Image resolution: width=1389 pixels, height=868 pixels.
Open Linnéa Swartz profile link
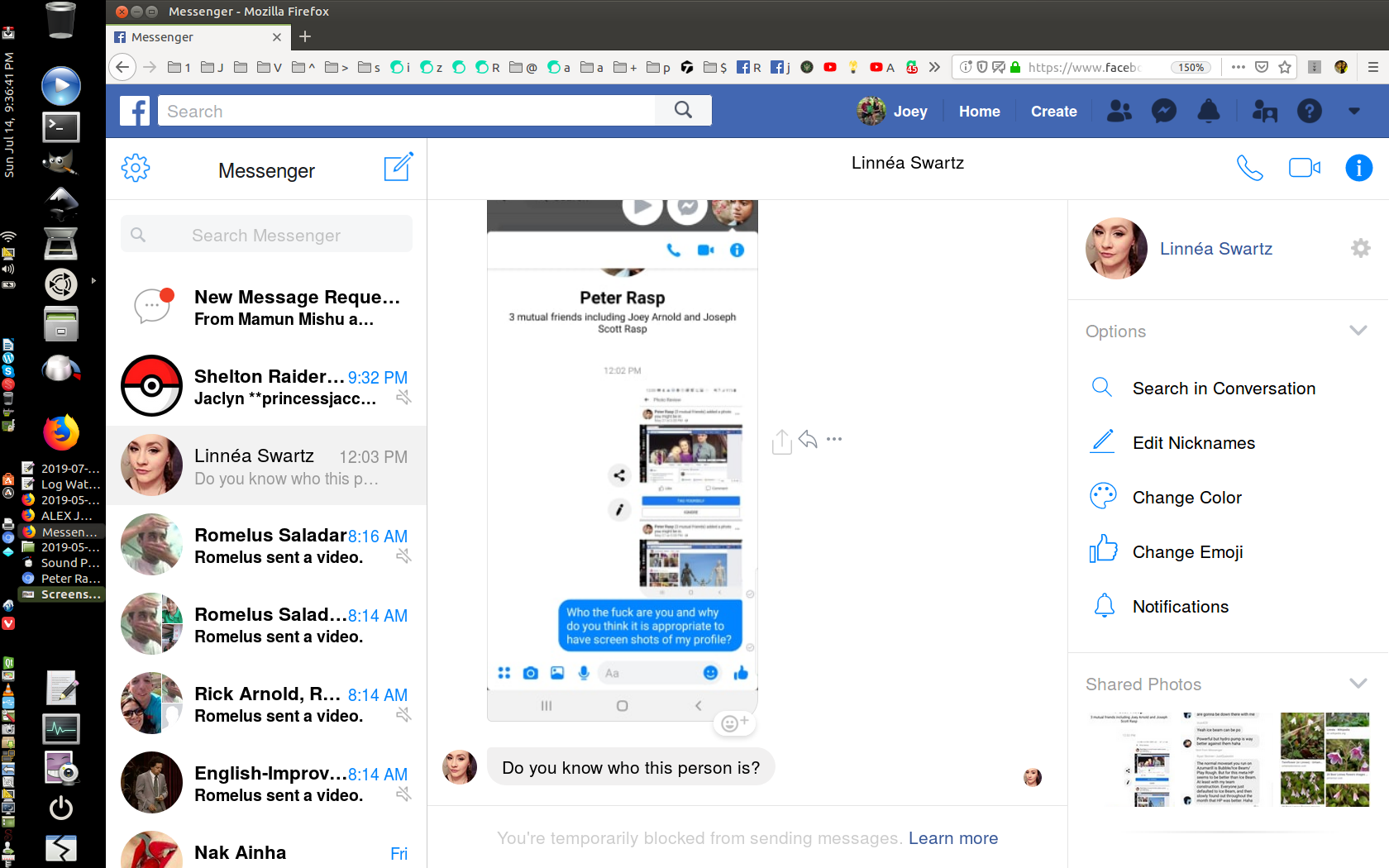(x=1215, y=248)
